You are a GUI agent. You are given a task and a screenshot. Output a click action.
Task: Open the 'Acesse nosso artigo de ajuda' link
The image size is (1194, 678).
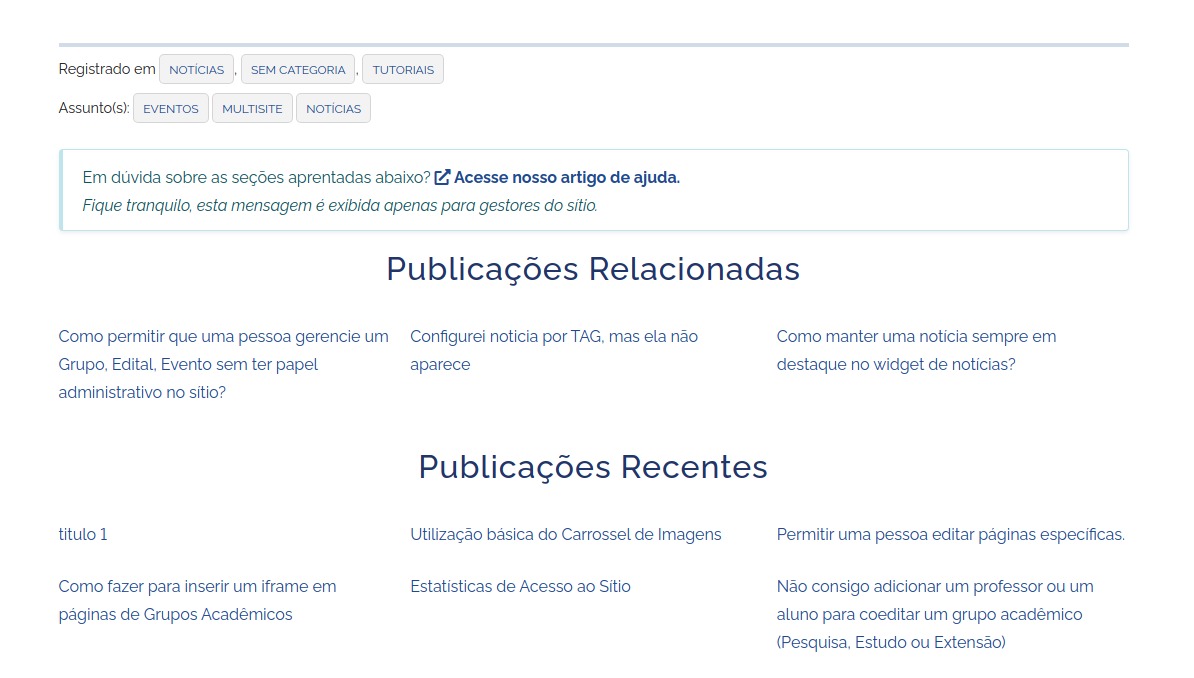point(566,177)
